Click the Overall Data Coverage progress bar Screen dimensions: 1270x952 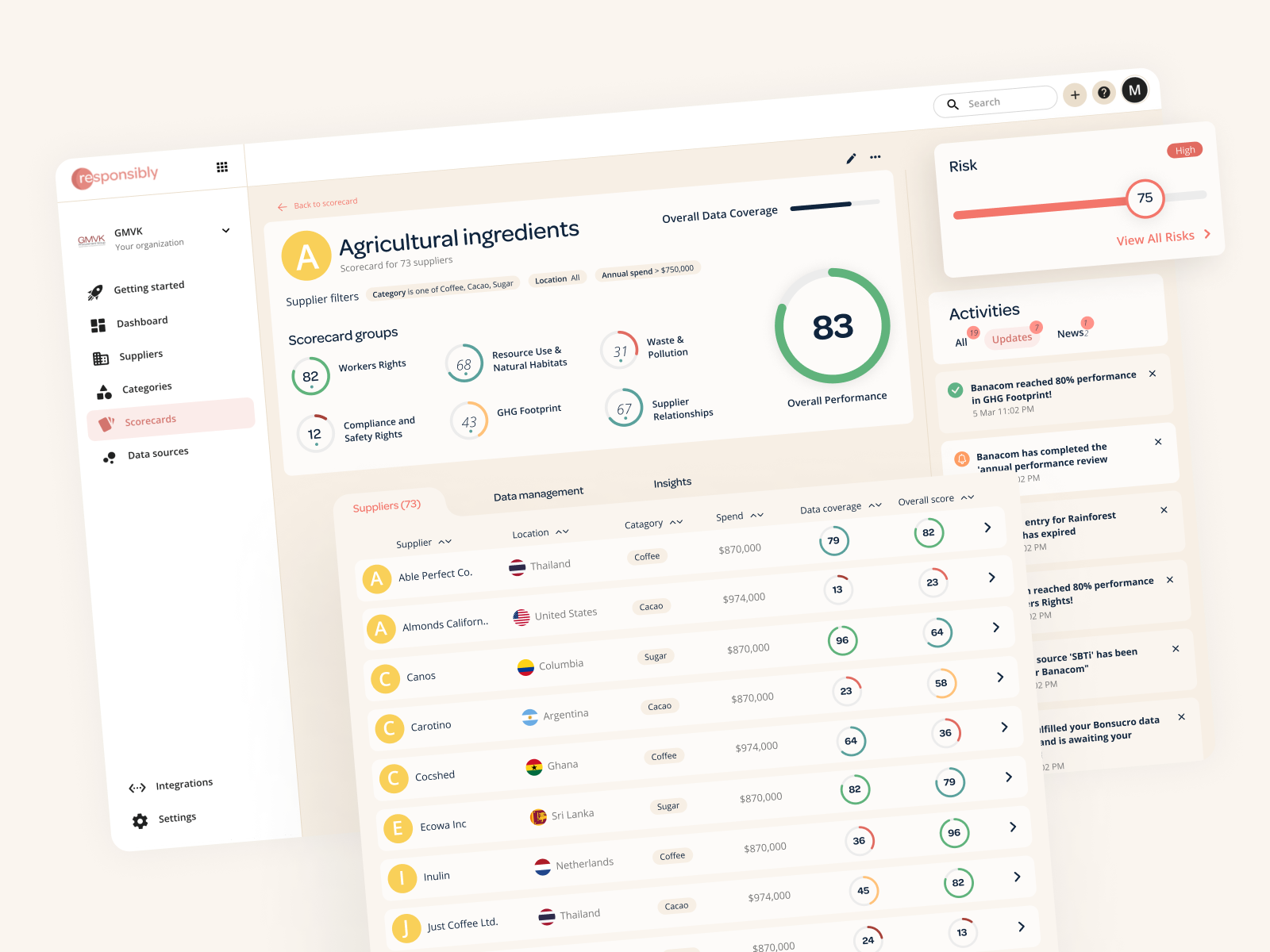[x=835, y=205]
